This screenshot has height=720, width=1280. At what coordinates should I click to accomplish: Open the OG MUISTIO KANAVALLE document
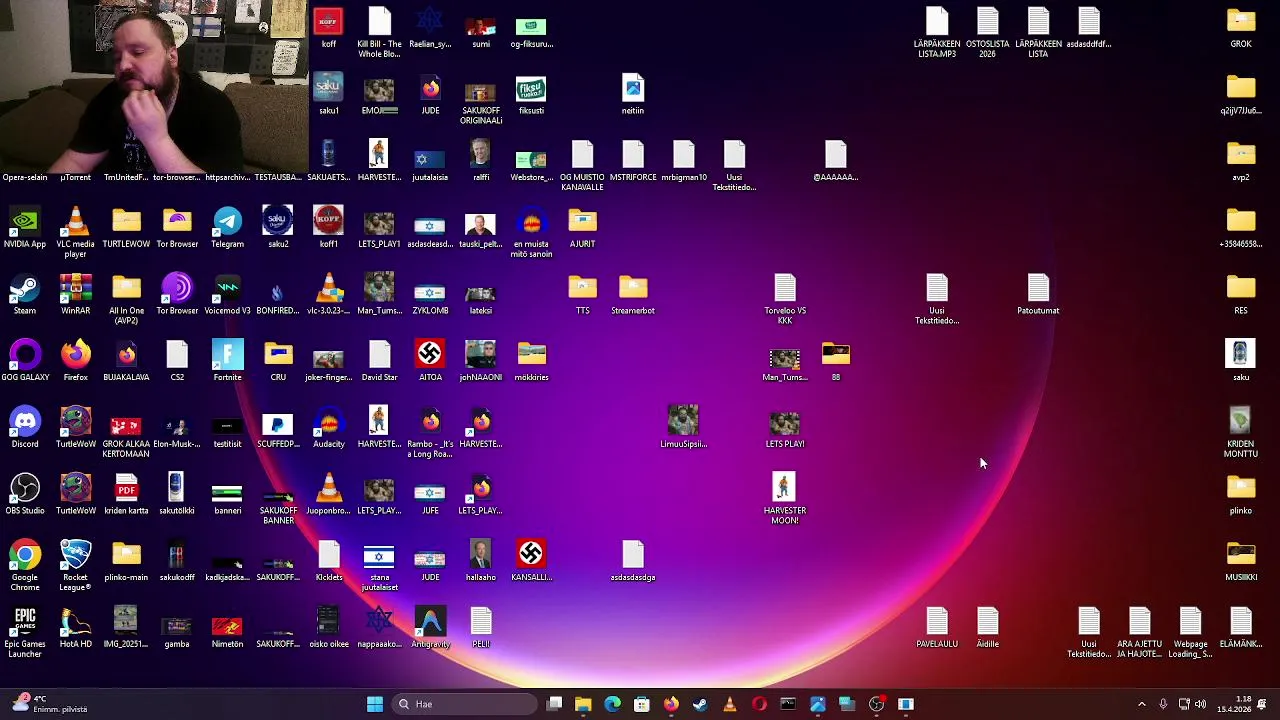coord(582,165)
